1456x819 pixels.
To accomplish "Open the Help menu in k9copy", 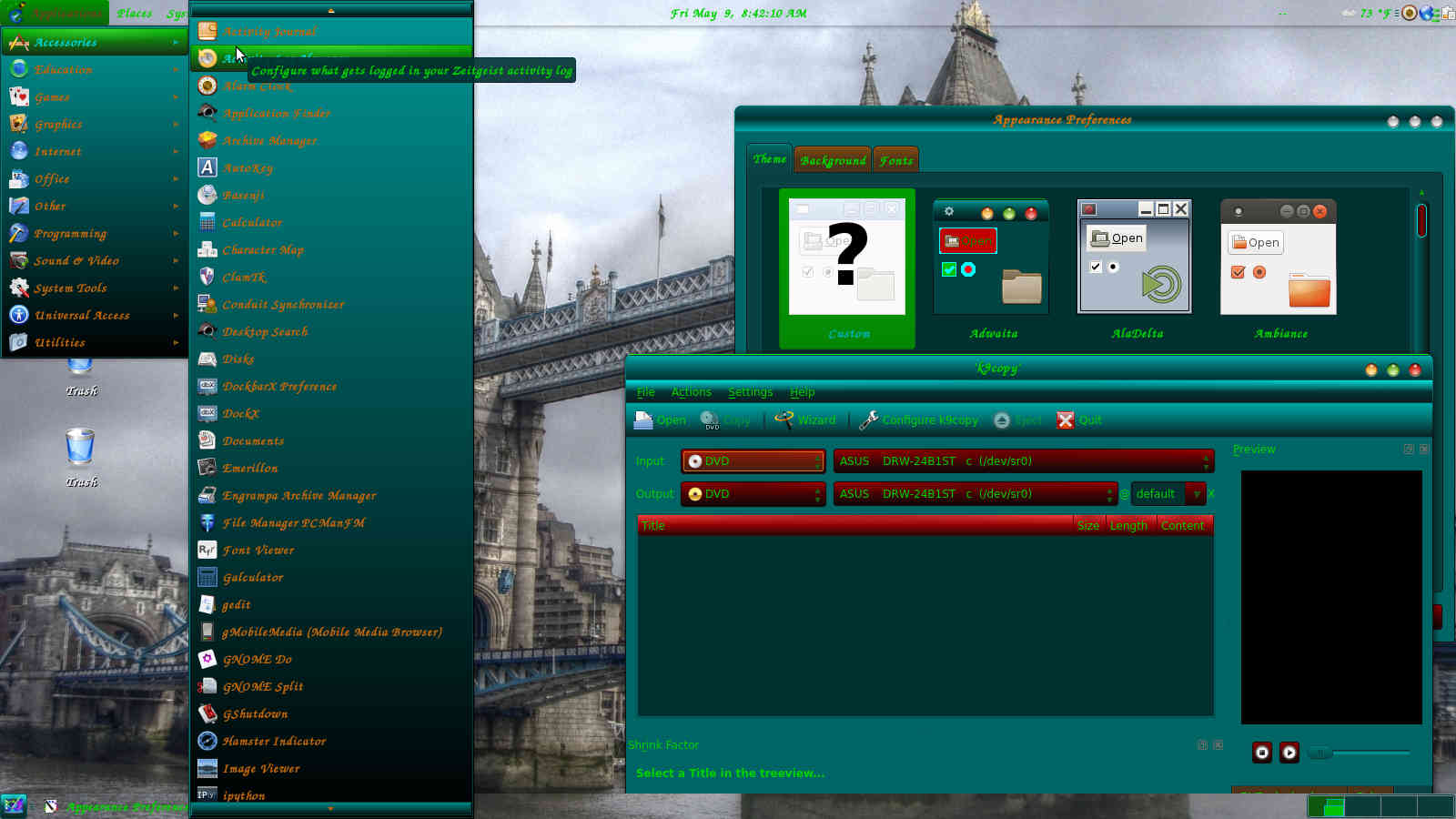I will tap(802, 392).
